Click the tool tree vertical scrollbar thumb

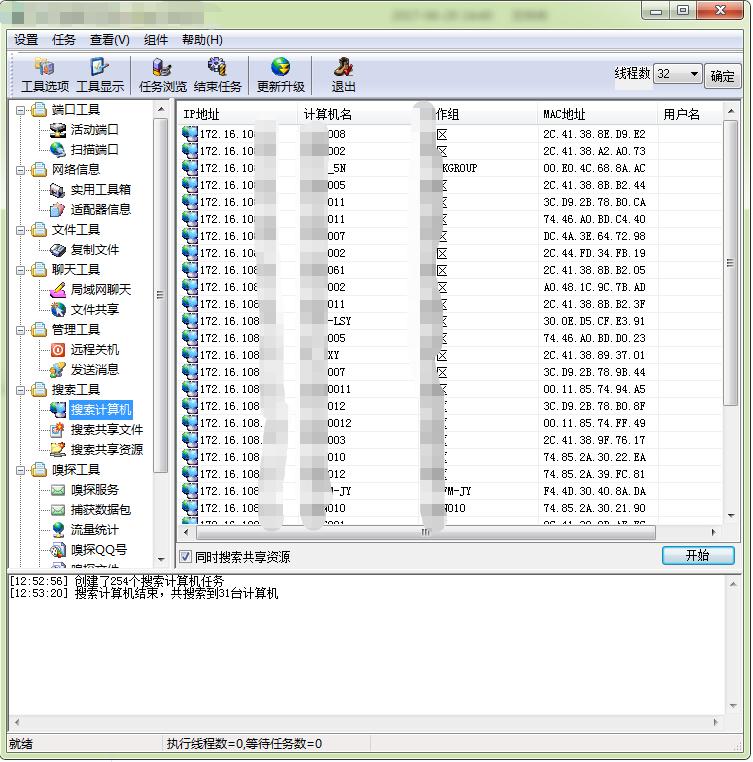tap(160, 295)
